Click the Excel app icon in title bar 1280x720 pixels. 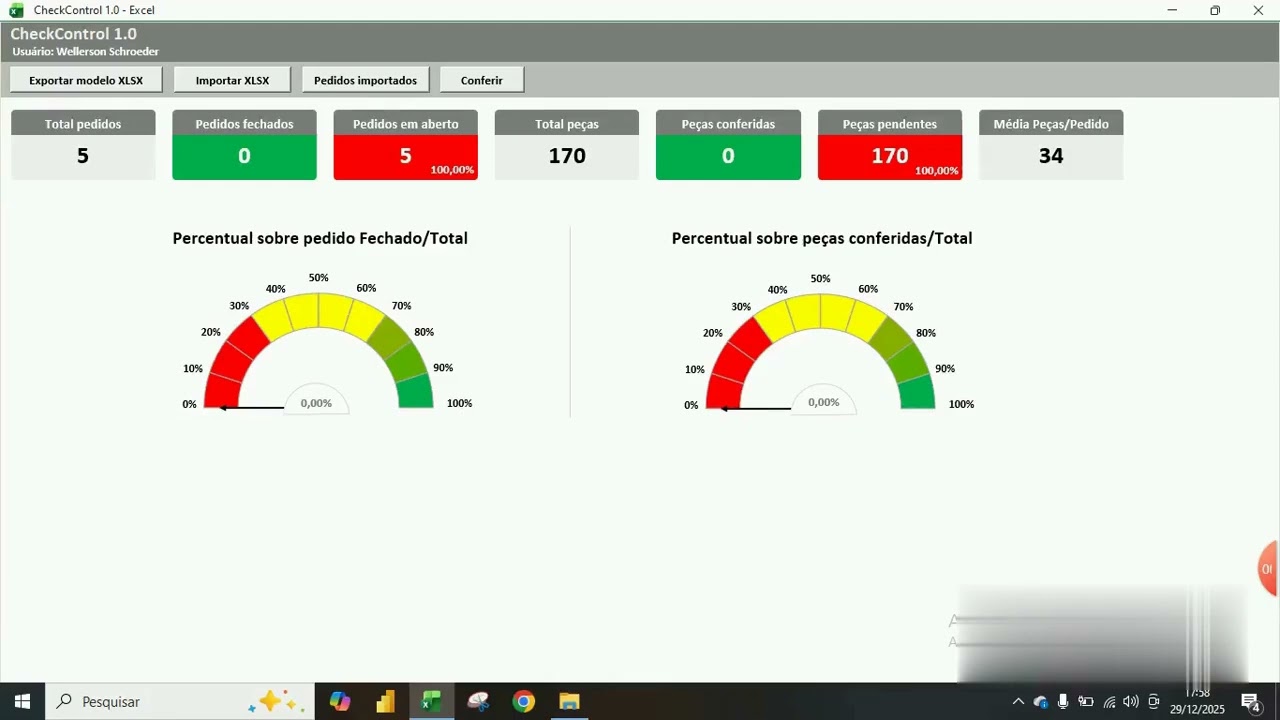(x=16, y=10)
